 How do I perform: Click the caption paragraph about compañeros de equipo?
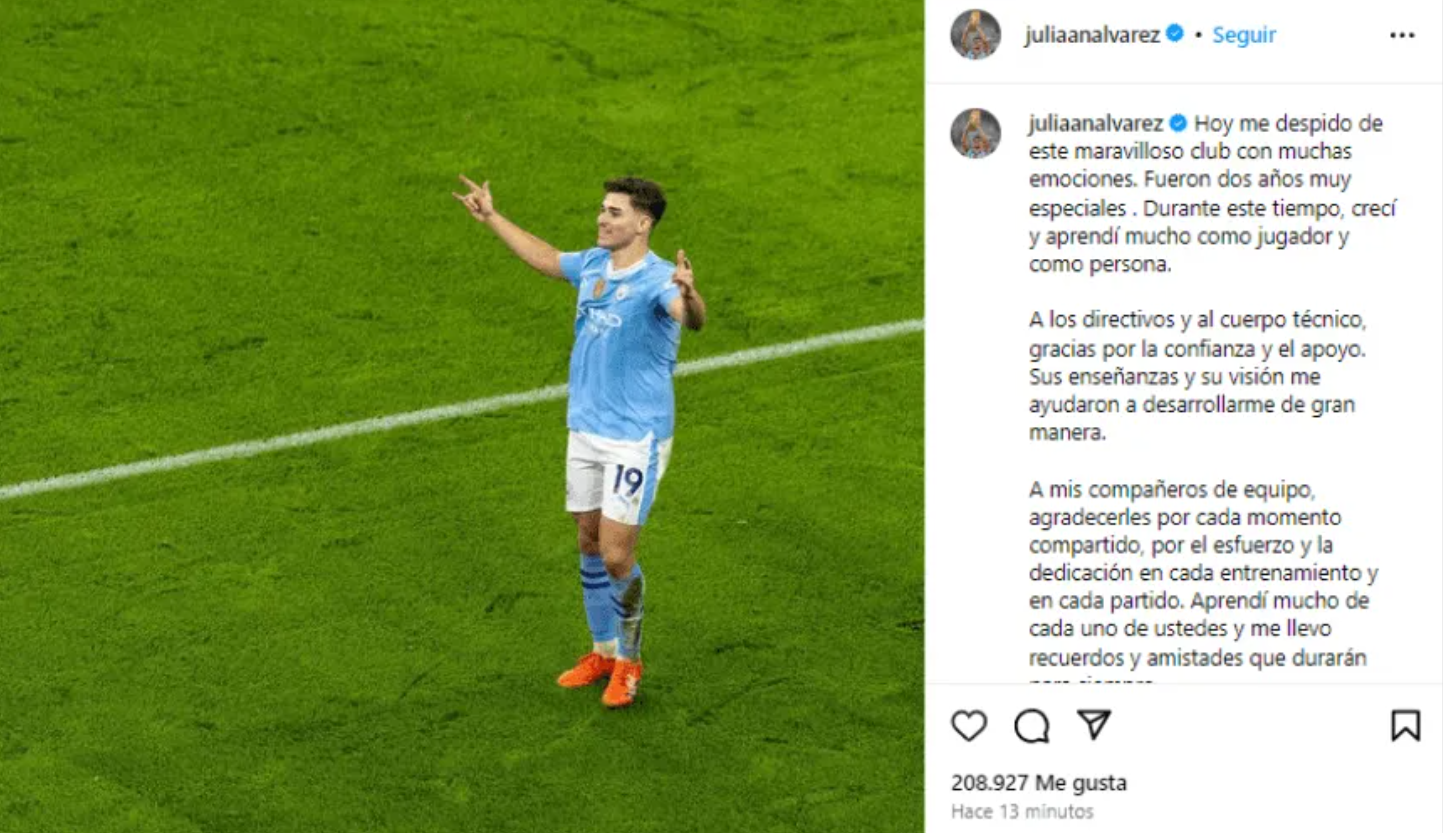(1204, 588)
